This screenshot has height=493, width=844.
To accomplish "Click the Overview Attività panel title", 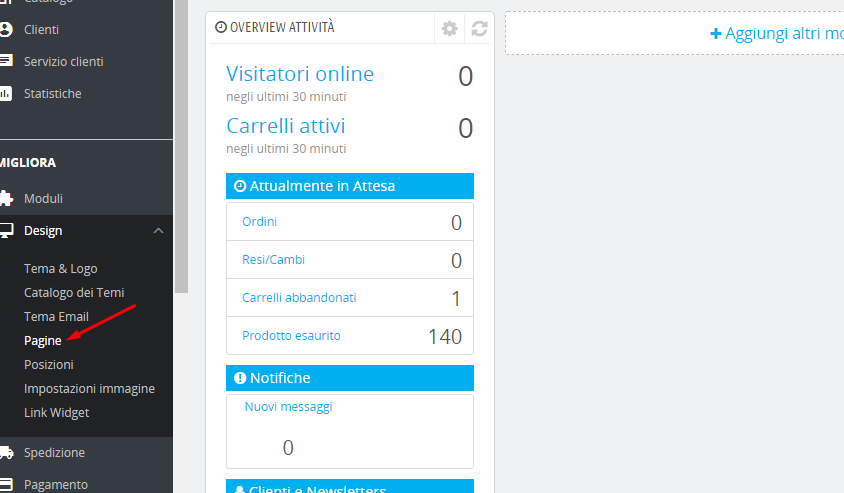I will (x=282, y=27).
